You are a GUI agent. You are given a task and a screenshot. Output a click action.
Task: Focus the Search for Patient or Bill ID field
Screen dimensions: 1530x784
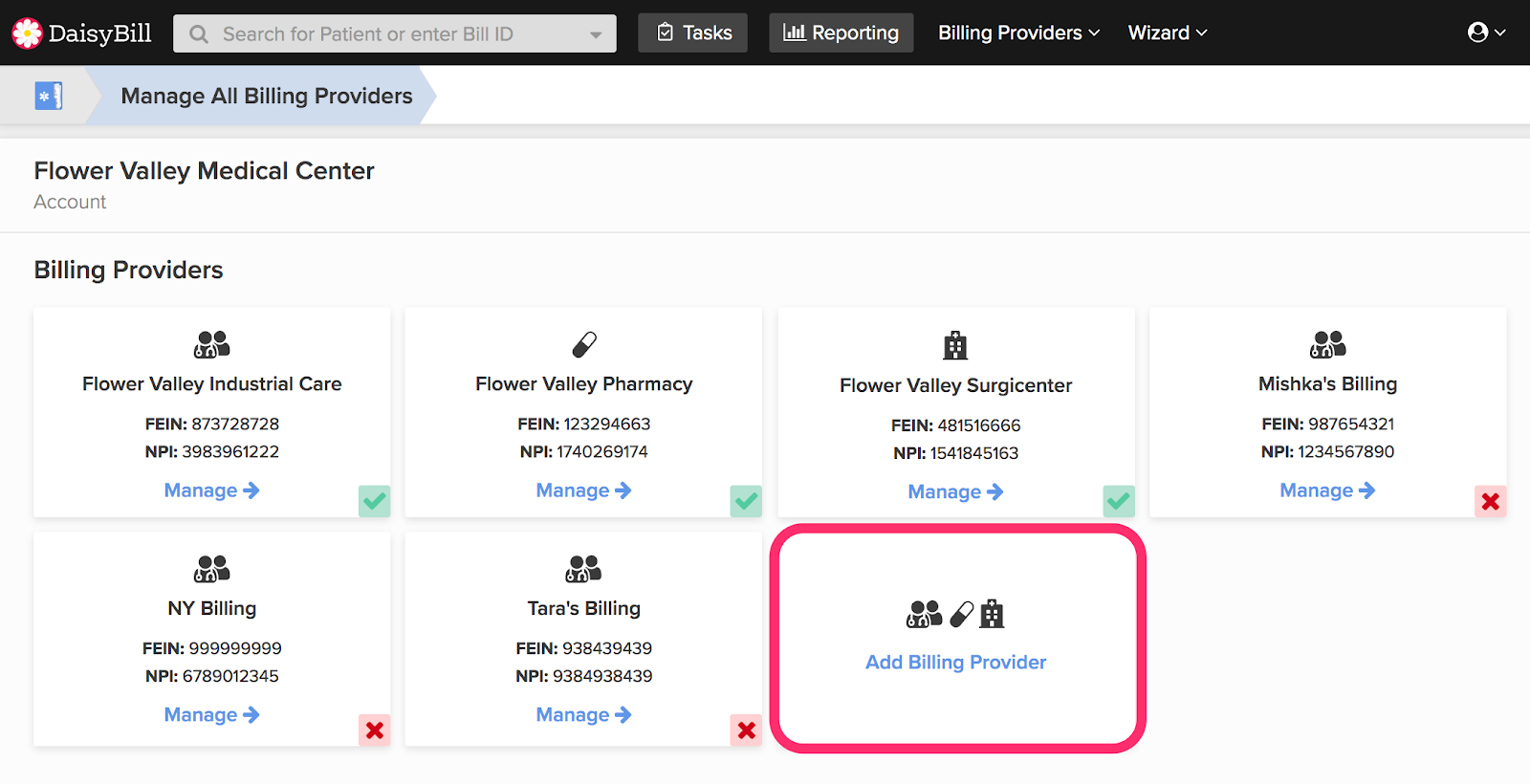pos(394,33)
